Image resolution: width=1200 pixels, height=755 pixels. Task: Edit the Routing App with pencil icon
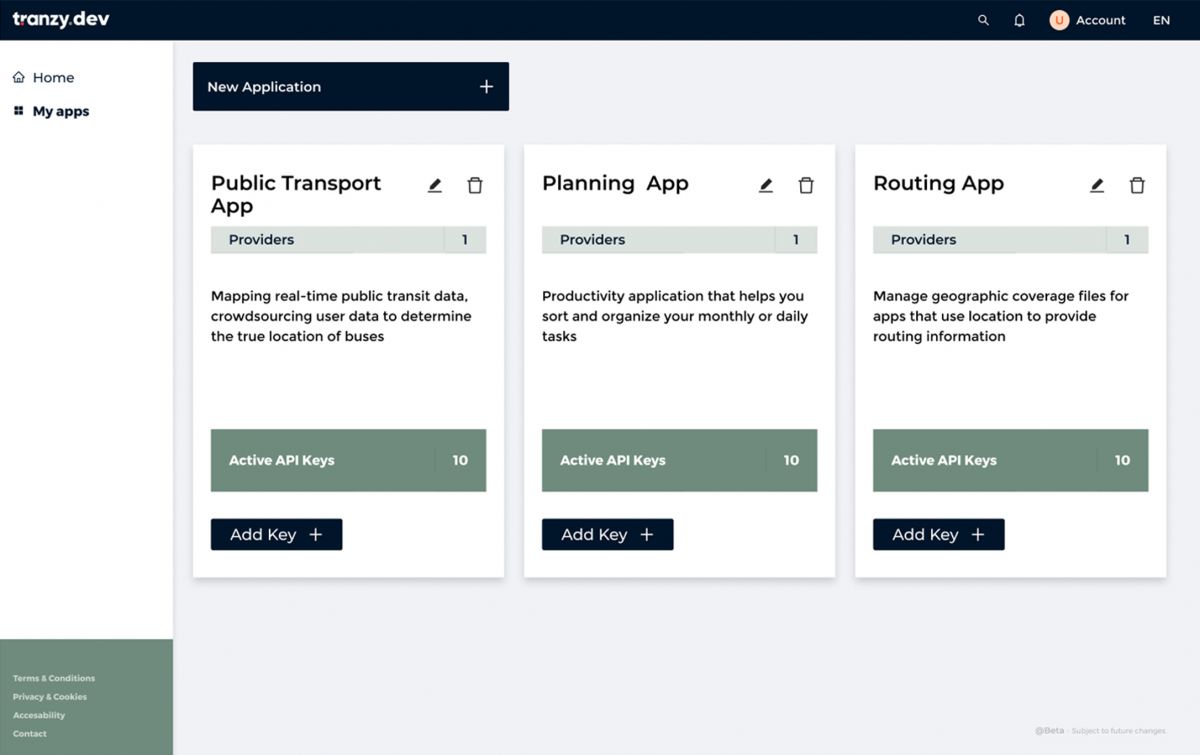(1097, 185)
